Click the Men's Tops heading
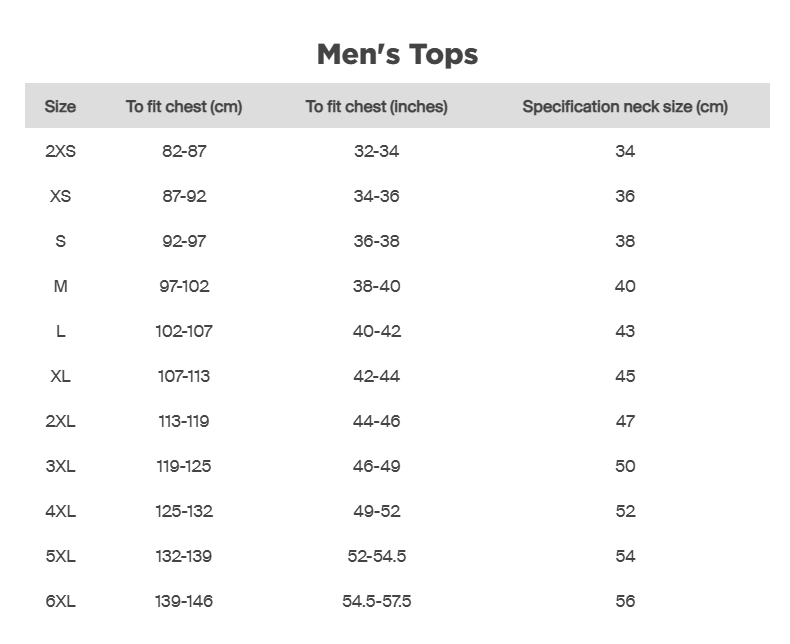 tap(397, 54)
